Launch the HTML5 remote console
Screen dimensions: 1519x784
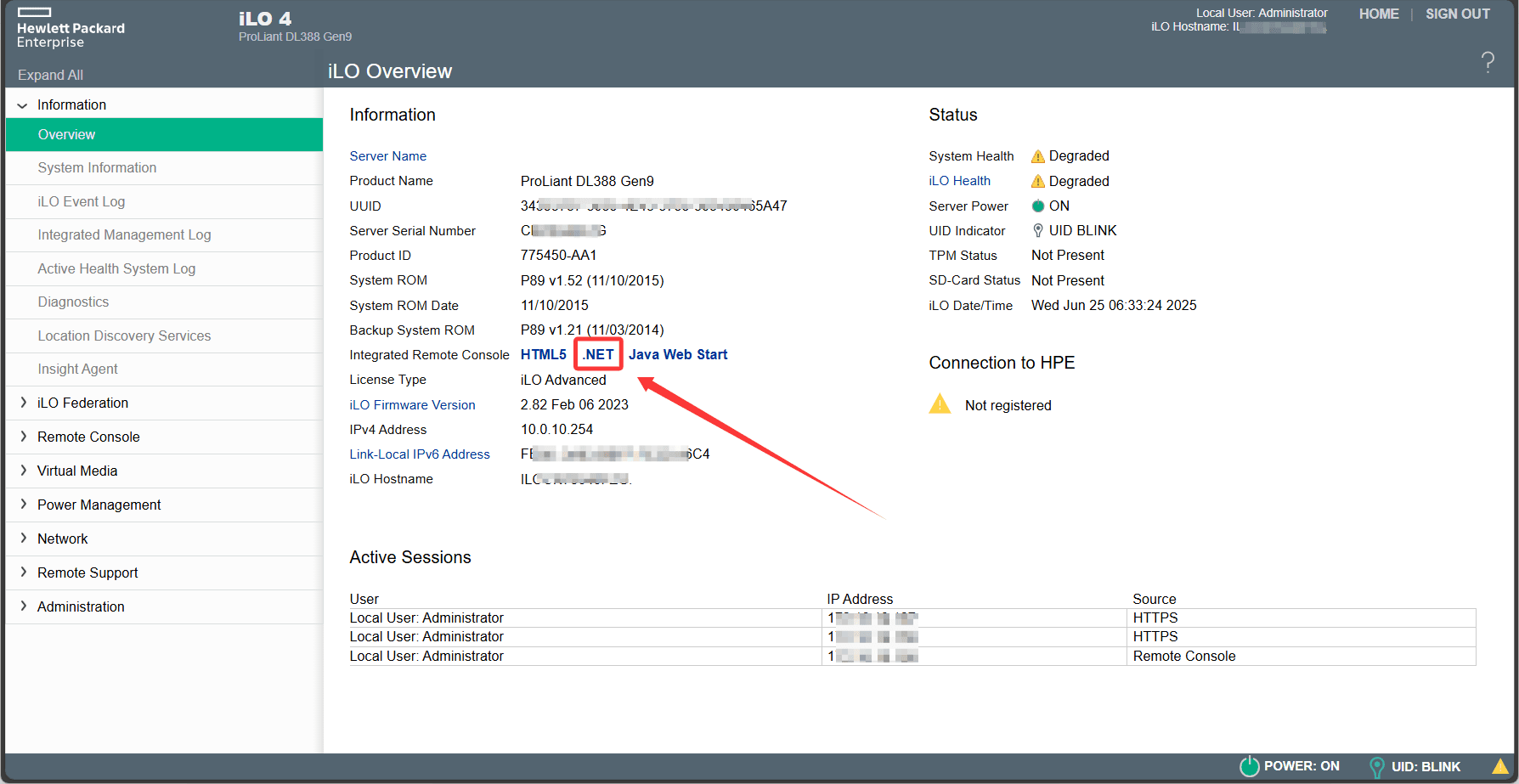click(x=543, y=355)
